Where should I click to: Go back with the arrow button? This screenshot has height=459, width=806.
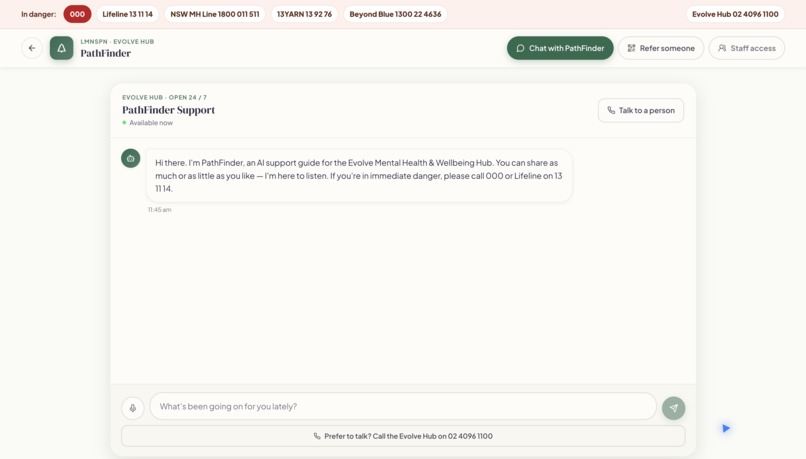32,48
